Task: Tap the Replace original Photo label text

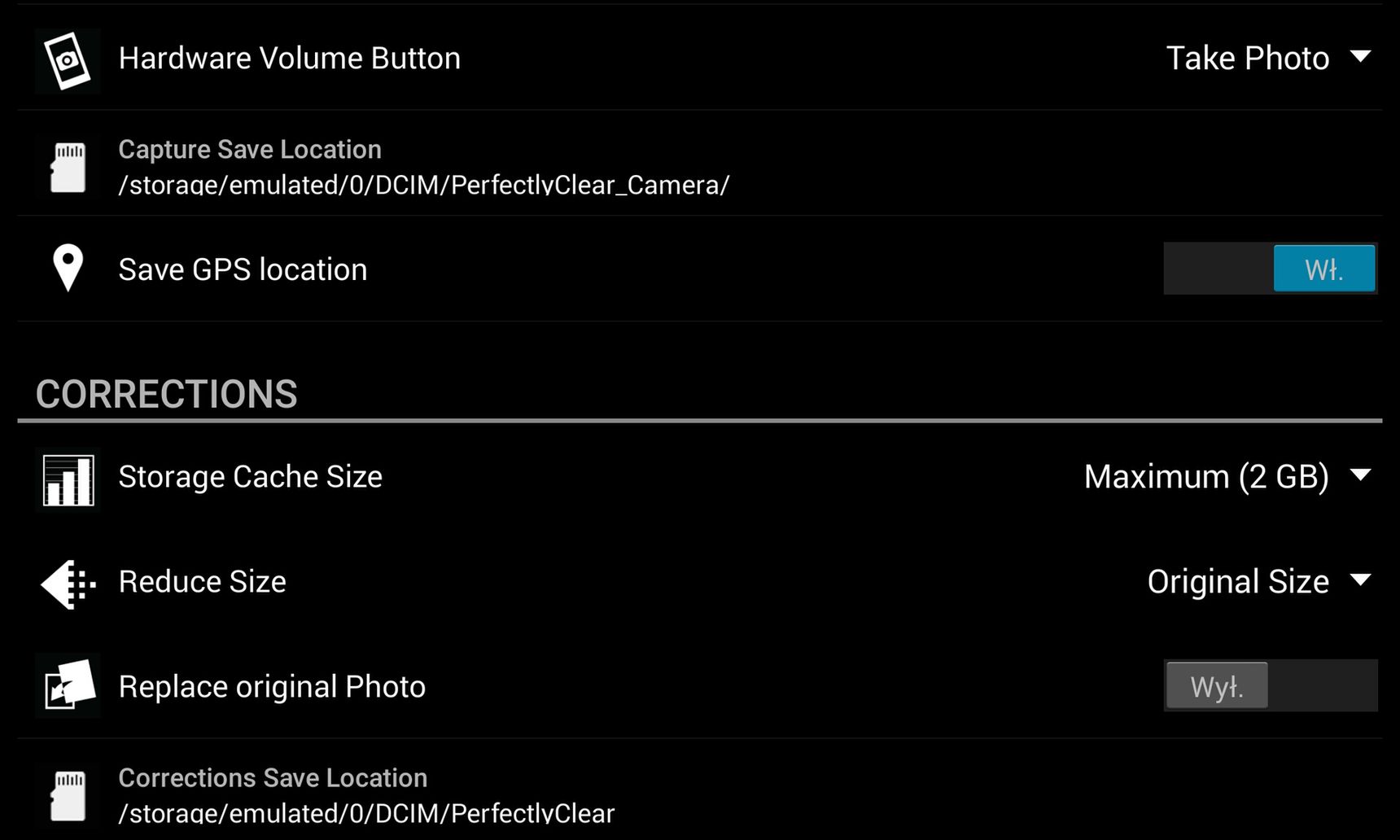Action: point(273,687)
